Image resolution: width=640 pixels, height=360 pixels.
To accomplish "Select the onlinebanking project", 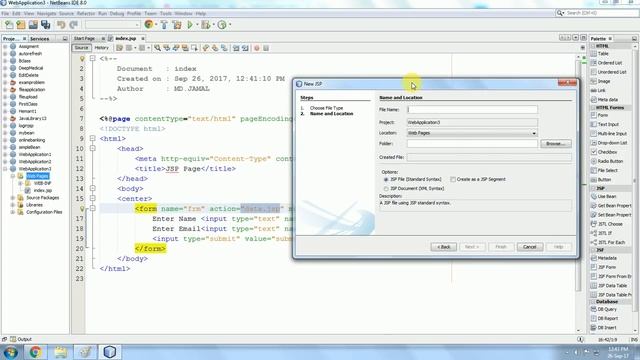I will [32, 140].
